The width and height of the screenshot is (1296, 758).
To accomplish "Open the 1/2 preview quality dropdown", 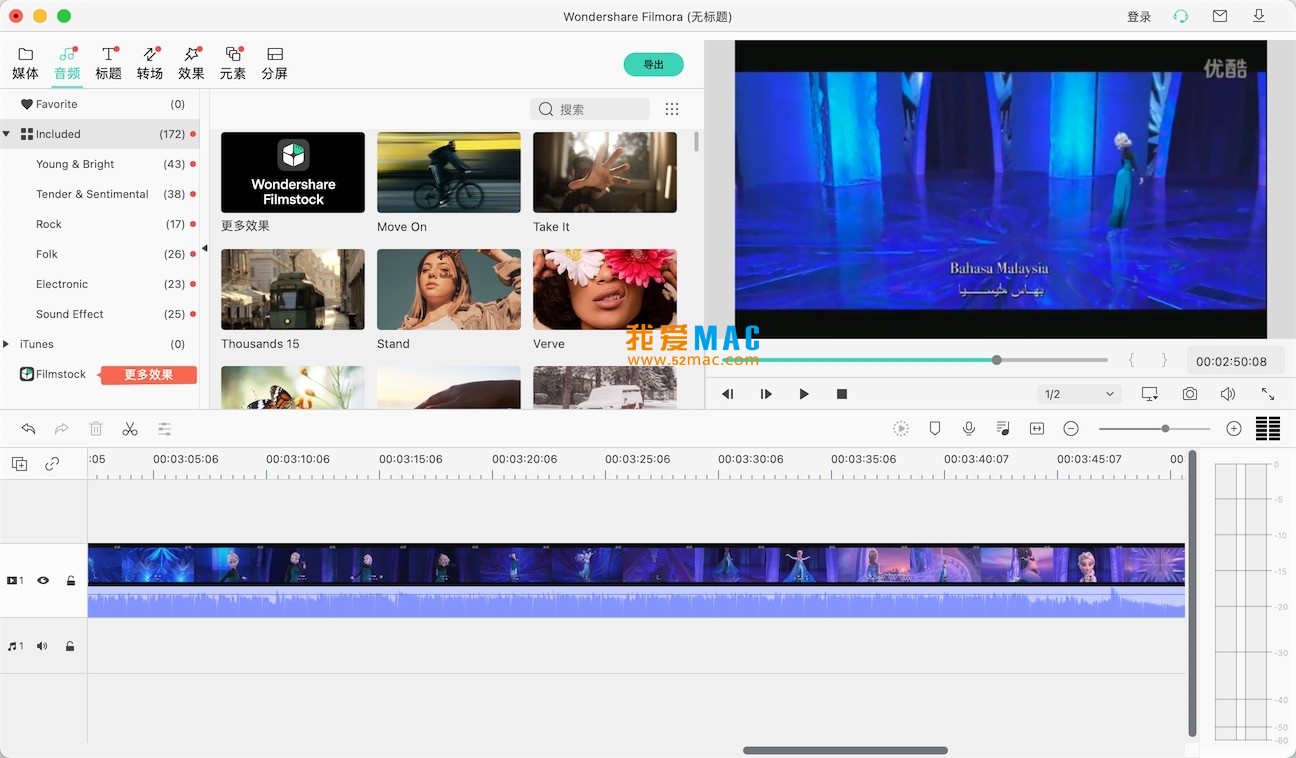I will pyautogui.click(x=1079, y=394).
